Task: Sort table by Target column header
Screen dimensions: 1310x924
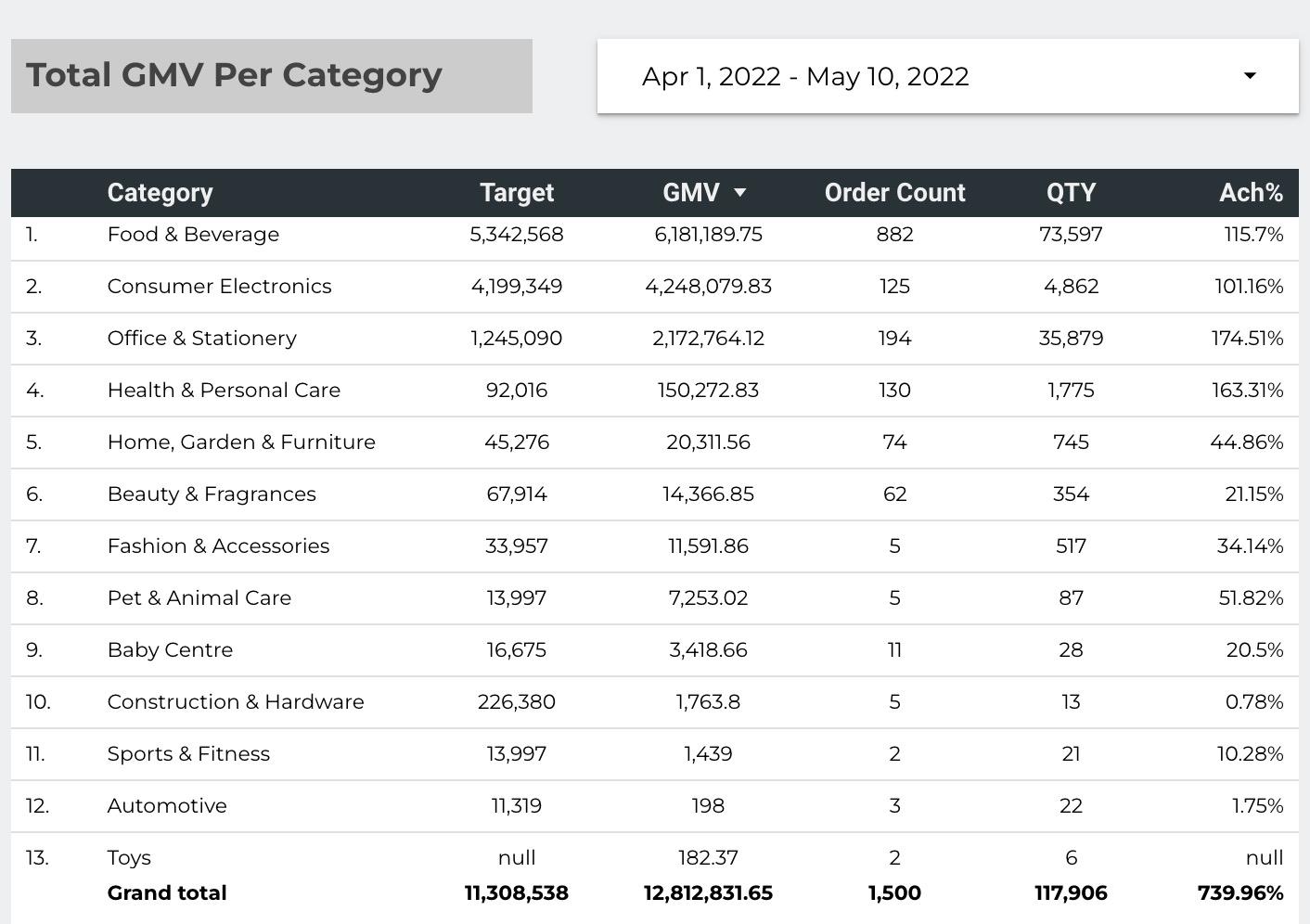Action: click(x=517, y=193)
